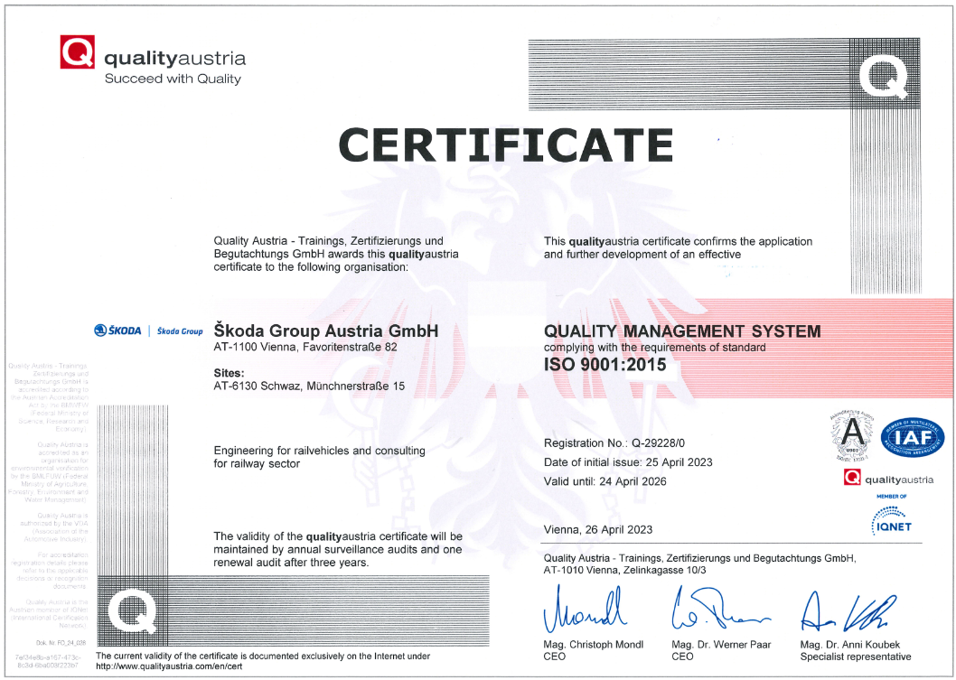Click the CERTIFICATE heading
Screen dimensions: 956x680
[506, 145]
